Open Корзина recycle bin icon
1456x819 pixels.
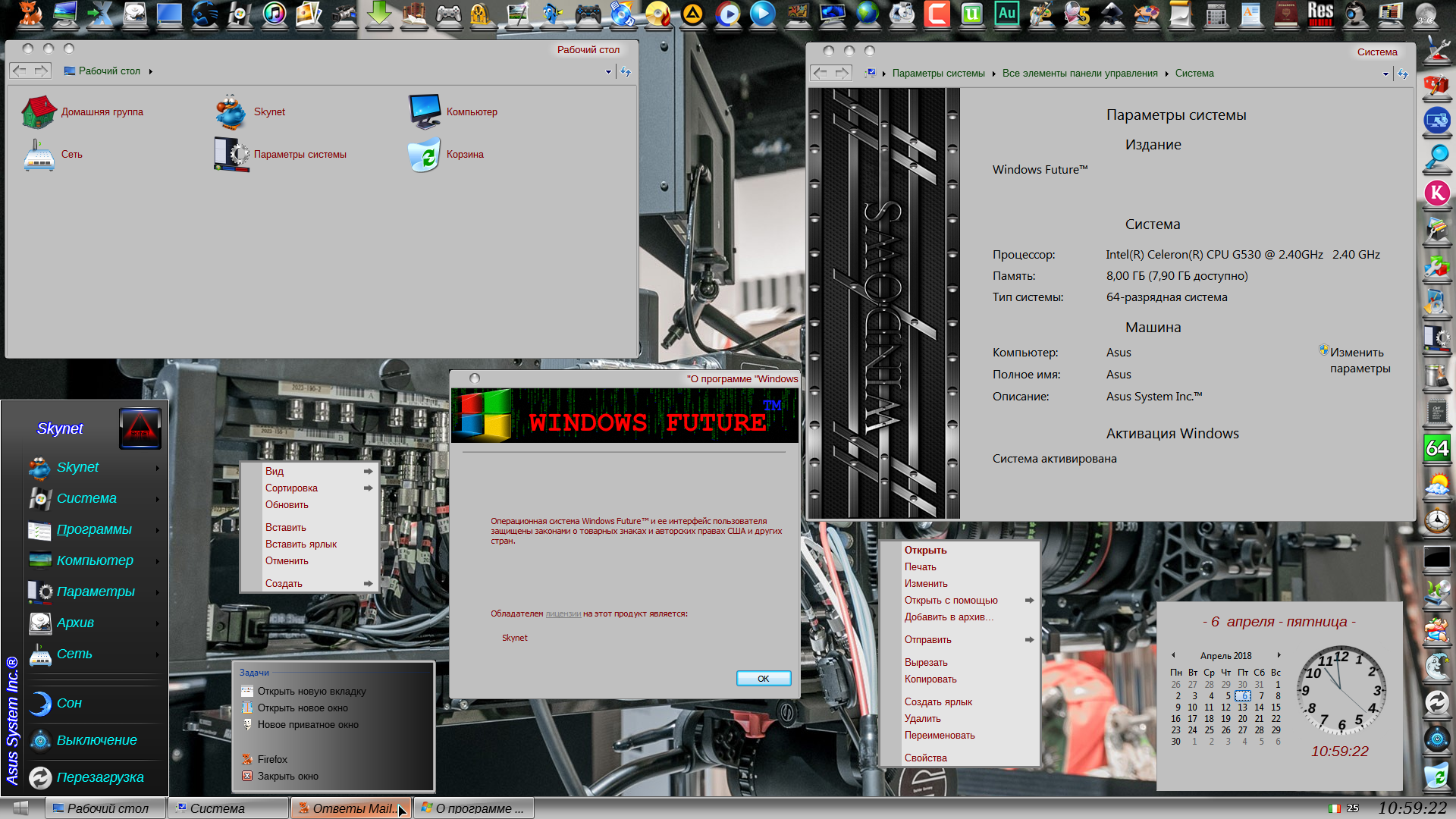446,154
